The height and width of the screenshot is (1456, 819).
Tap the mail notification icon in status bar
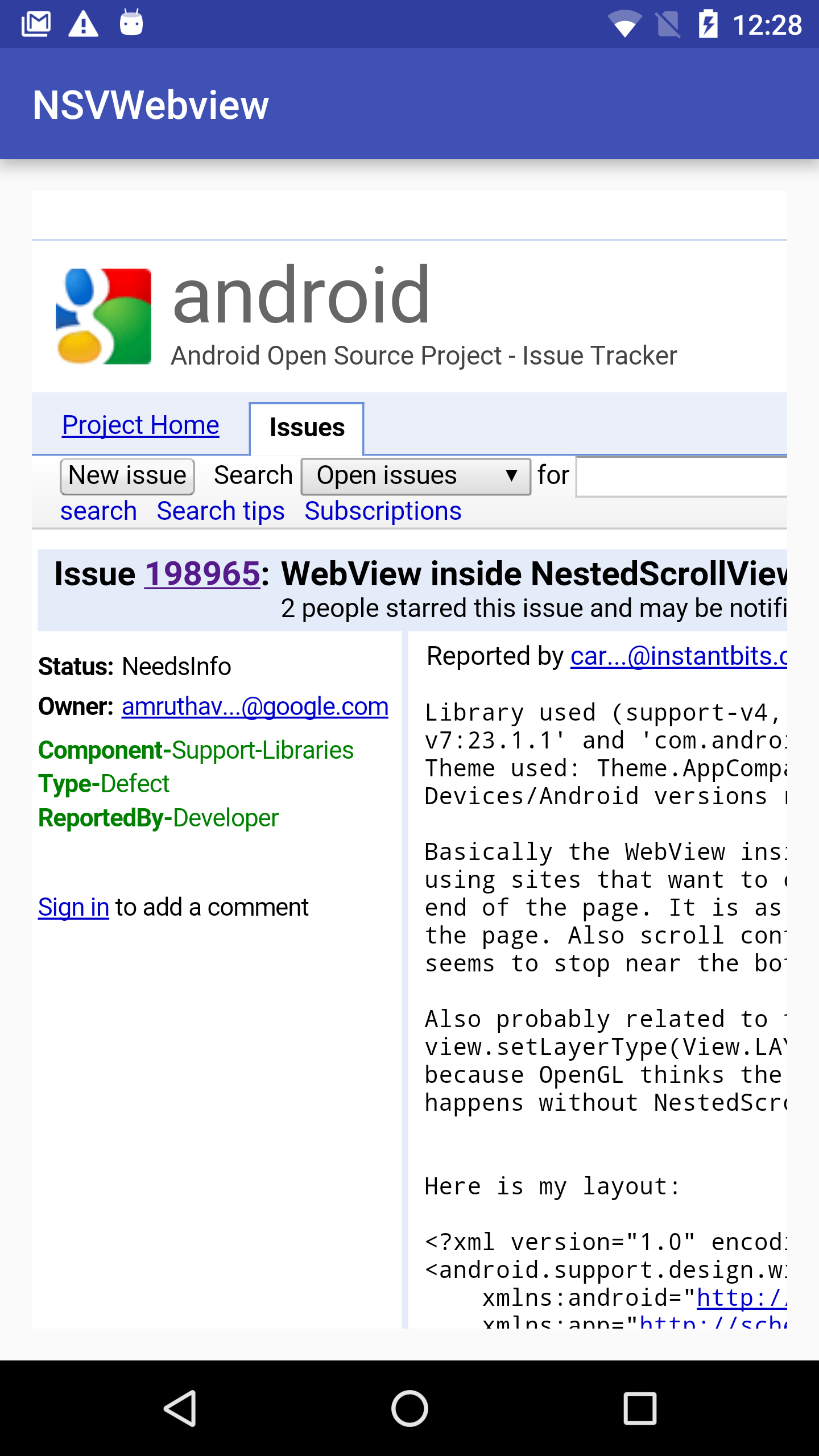[x=36, y=24]
